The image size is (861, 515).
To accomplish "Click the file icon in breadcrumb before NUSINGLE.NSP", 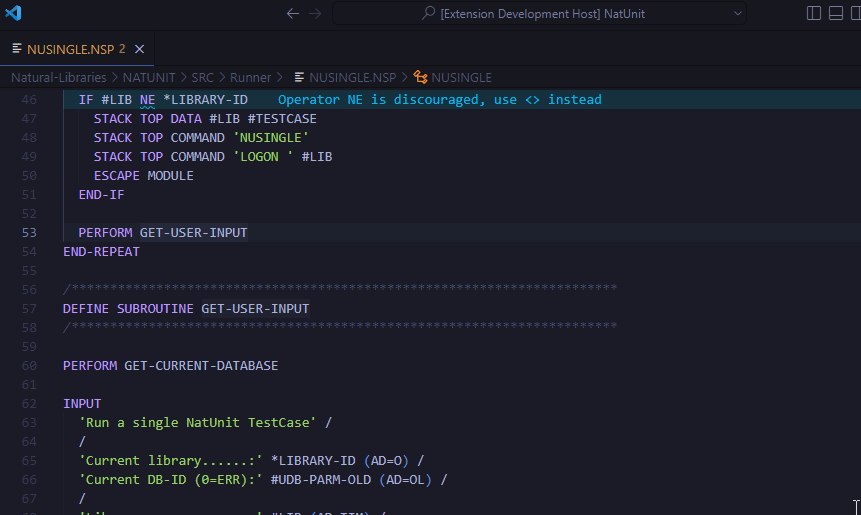I will 299,77.
